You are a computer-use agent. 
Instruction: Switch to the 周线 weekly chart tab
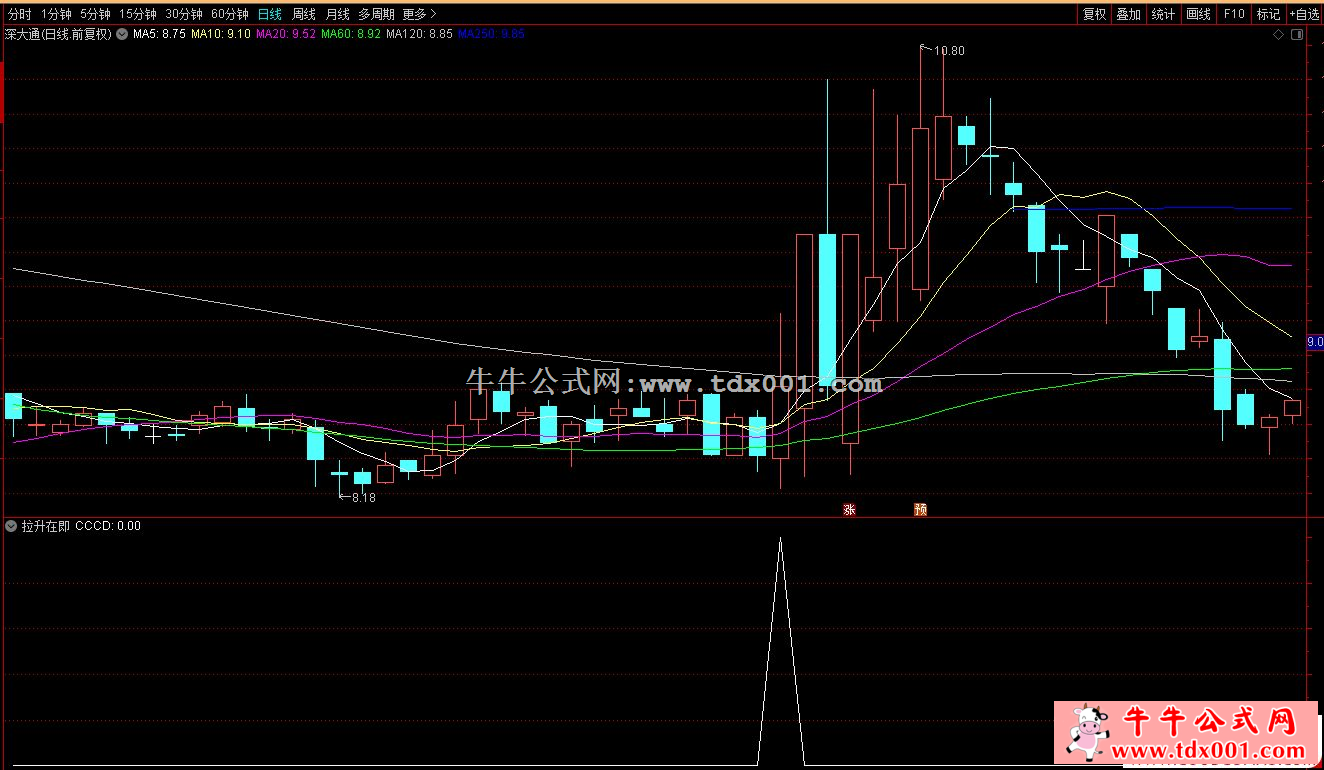tap(303, 15)
